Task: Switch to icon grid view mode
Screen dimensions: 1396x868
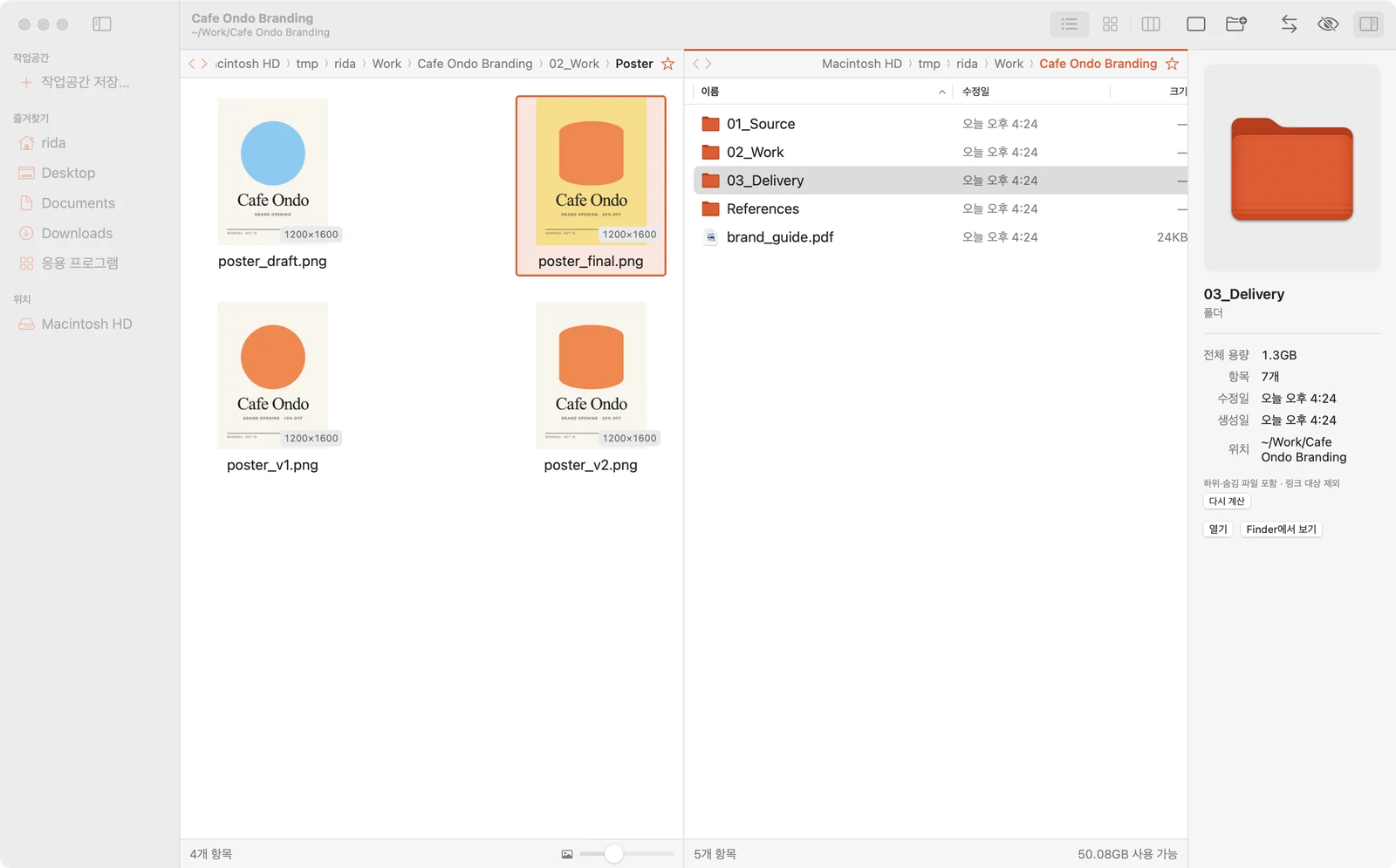Action: click(1110, 24)
